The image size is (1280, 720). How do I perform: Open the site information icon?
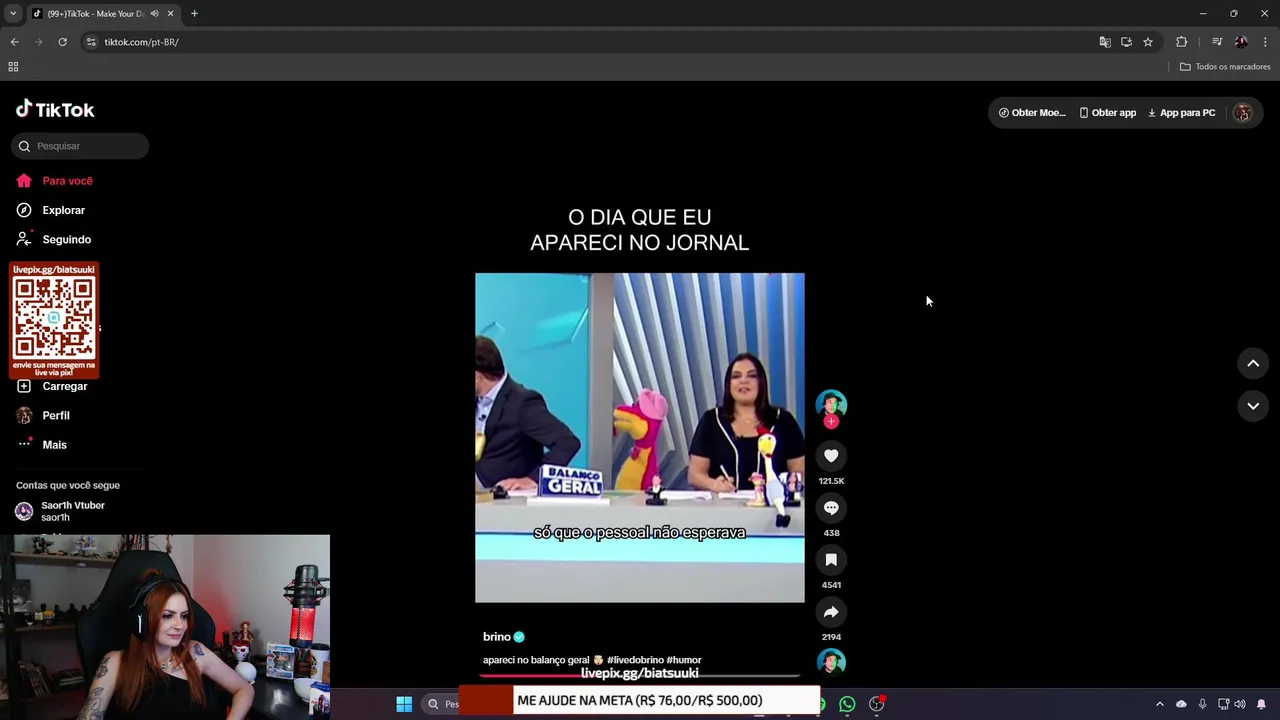pos(91,42)
